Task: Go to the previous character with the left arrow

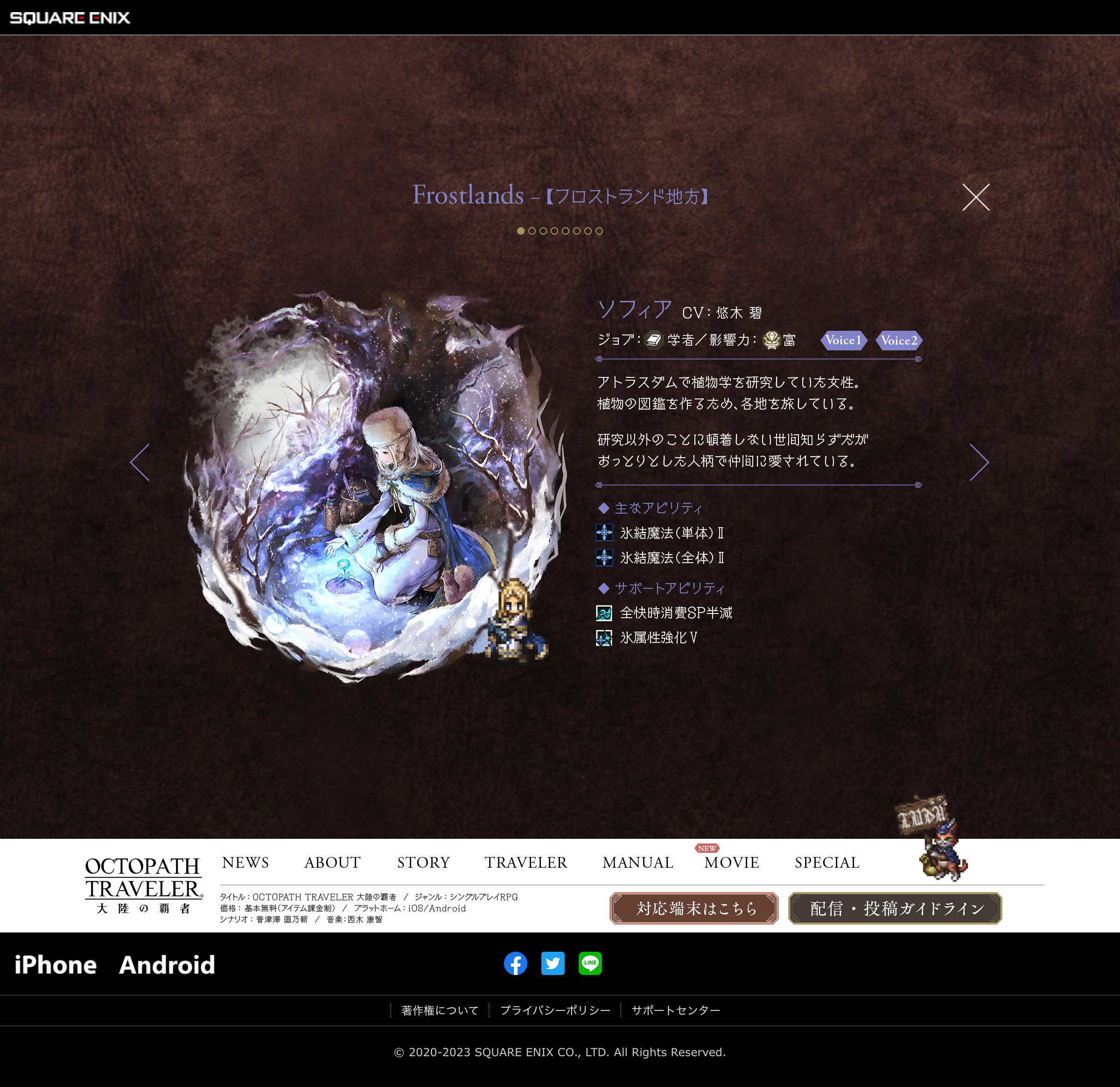Action: coord(140,462)
